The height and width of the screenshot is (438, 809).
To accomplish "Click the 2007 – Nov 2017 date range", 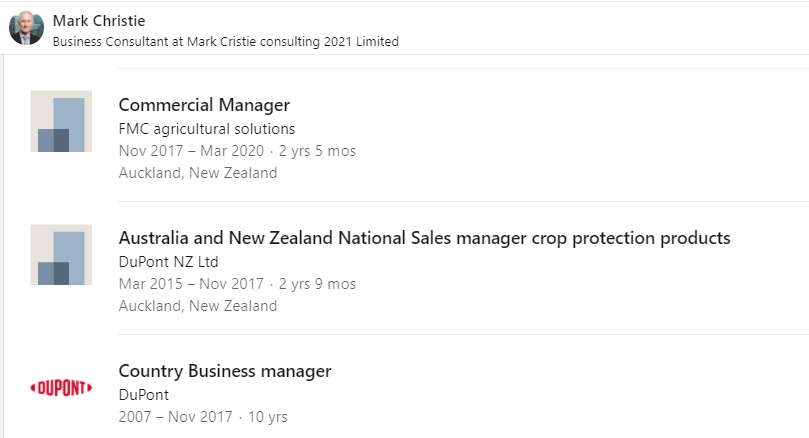I will coord(175,417).
